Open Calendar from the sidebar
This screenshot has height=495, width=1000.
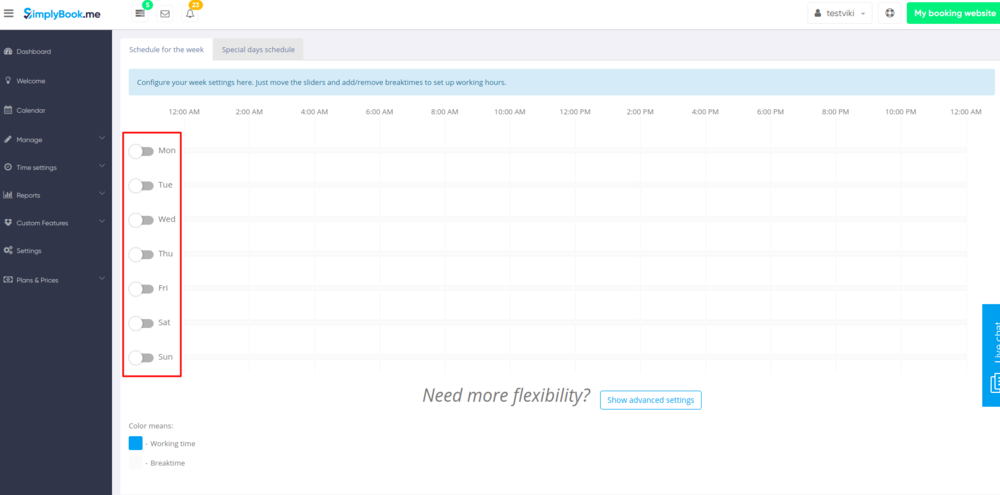pyautogui.click(x=30, y=110)
